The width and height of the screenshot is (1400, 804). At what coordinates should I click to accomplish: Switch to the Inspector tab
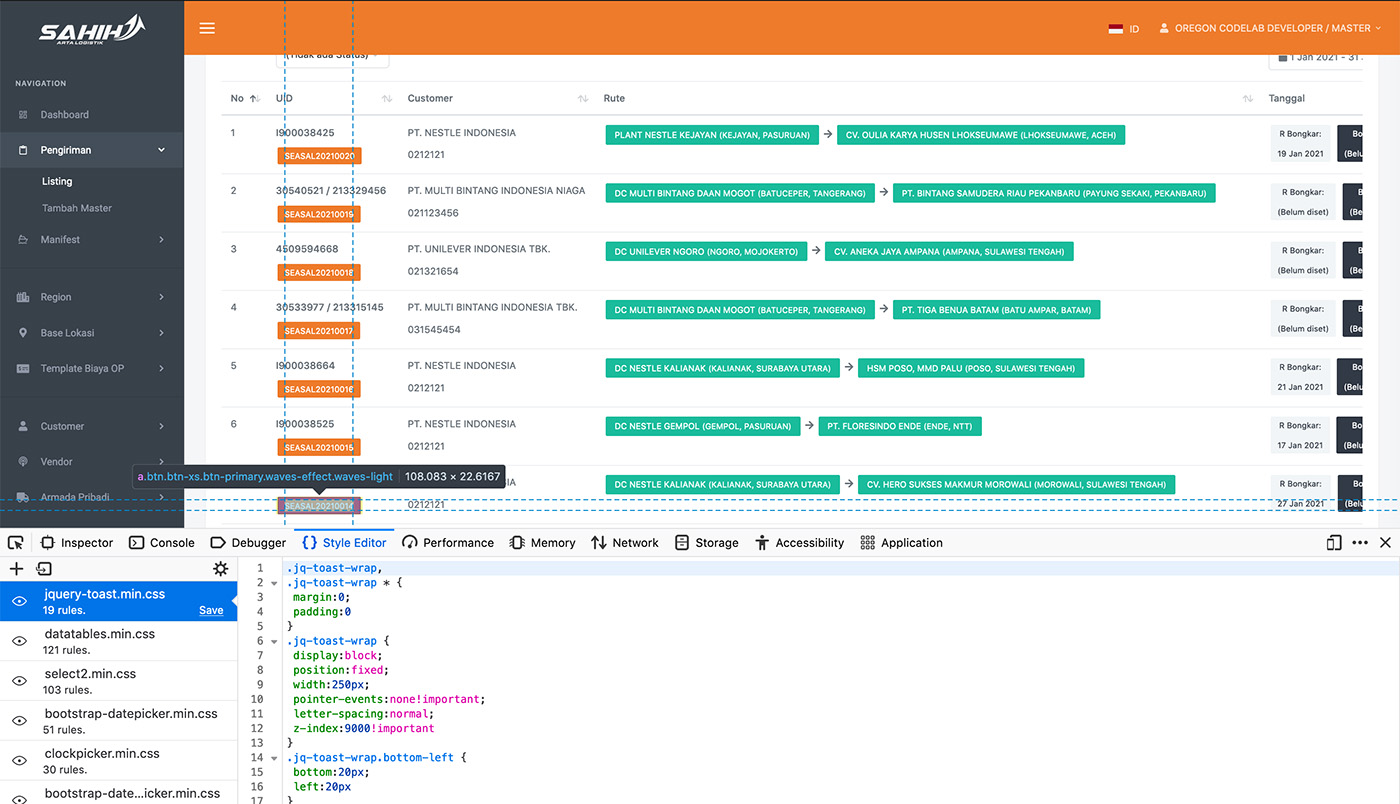coord(77,543)
